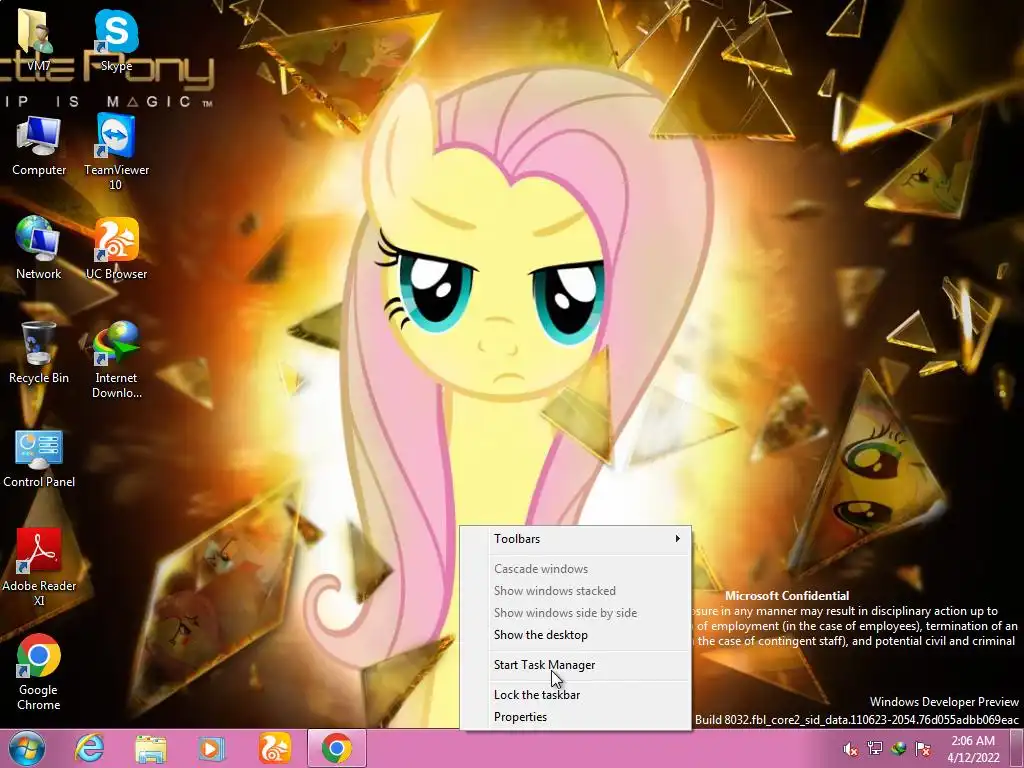
Task: Expand the Toolbars submenu arrow
Action: pyautogui.click(x=677, y=539)
